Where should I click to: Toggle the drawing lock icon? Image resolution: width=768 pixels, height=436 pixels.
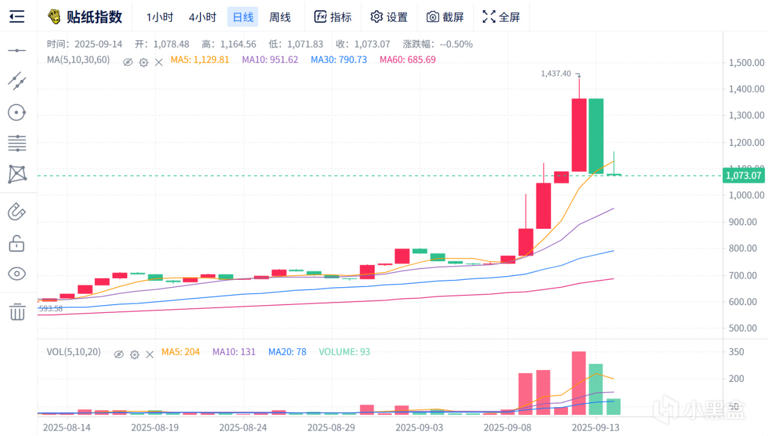click(17, 243)
